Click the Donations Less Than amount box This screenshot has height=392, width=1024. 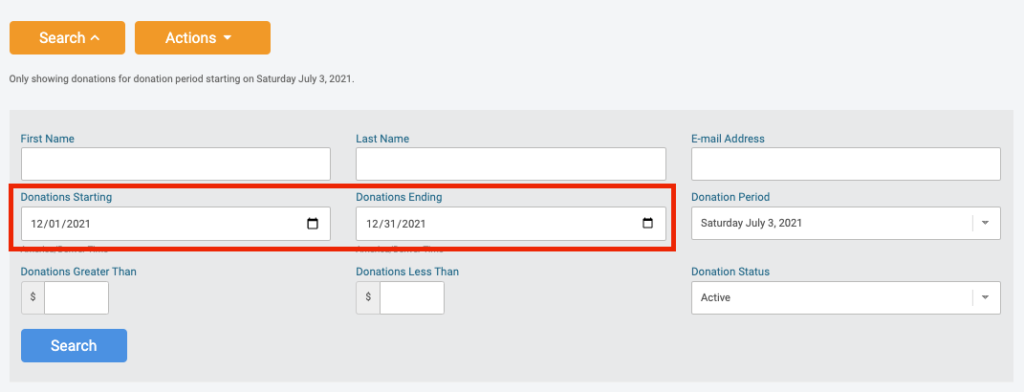pyautogui.click(x=412, y=298)
